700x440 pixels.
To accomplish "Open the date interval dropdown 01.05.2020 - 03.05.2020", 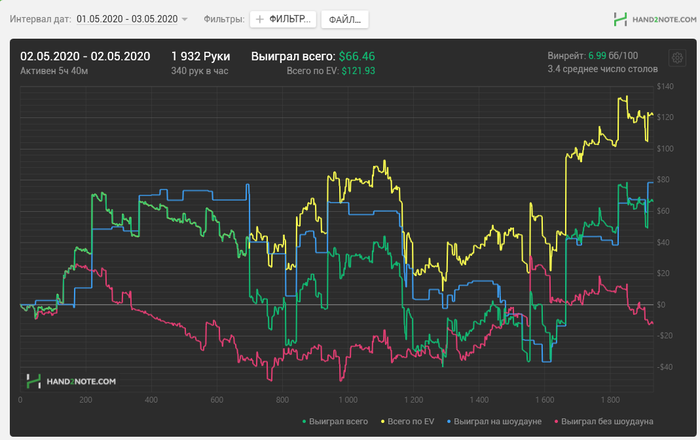I will 127,19.
